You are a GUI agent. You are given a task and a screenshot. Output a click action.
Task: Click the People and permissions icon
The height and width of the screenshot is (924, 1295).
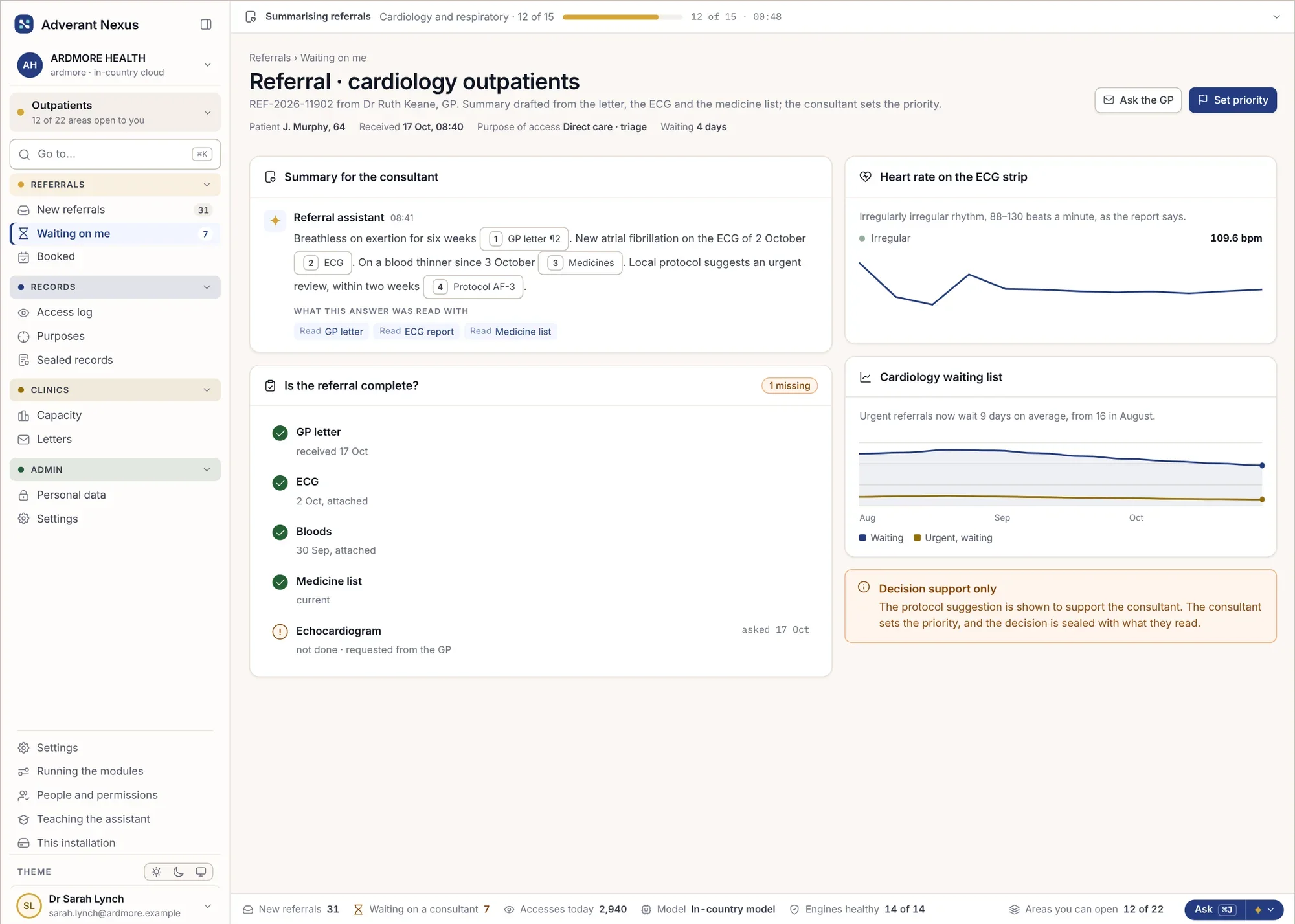[x=24, y=795]
